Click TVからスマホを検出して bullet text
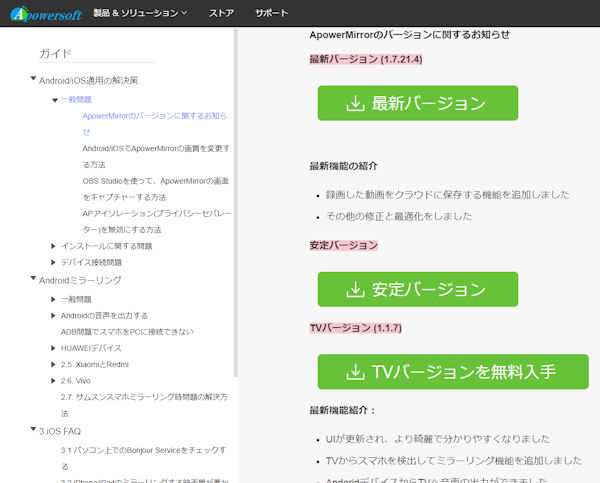Image resolution: width=600 pixels, height=483 pixels. [x=454, y=460]
